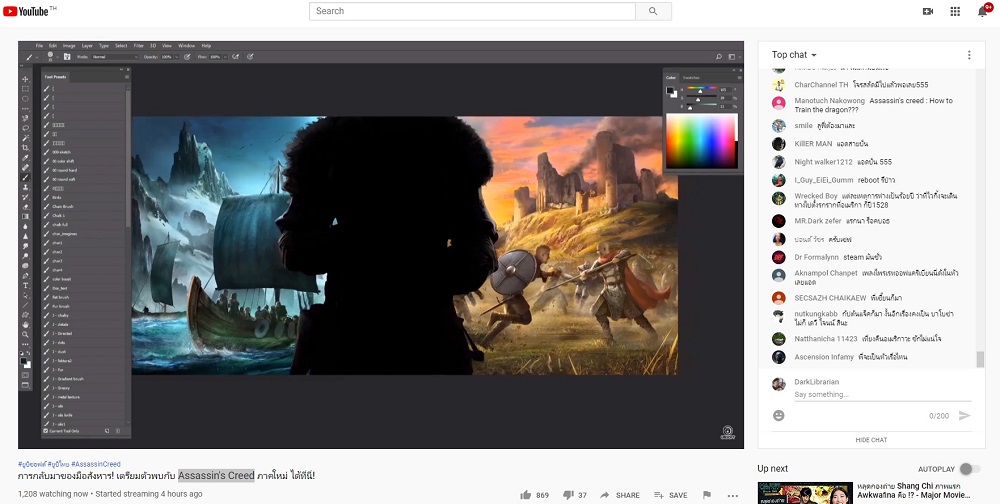Open the File menu in Photoshop
Viewport: 1000px width, 504px height.
coord(40,46)
